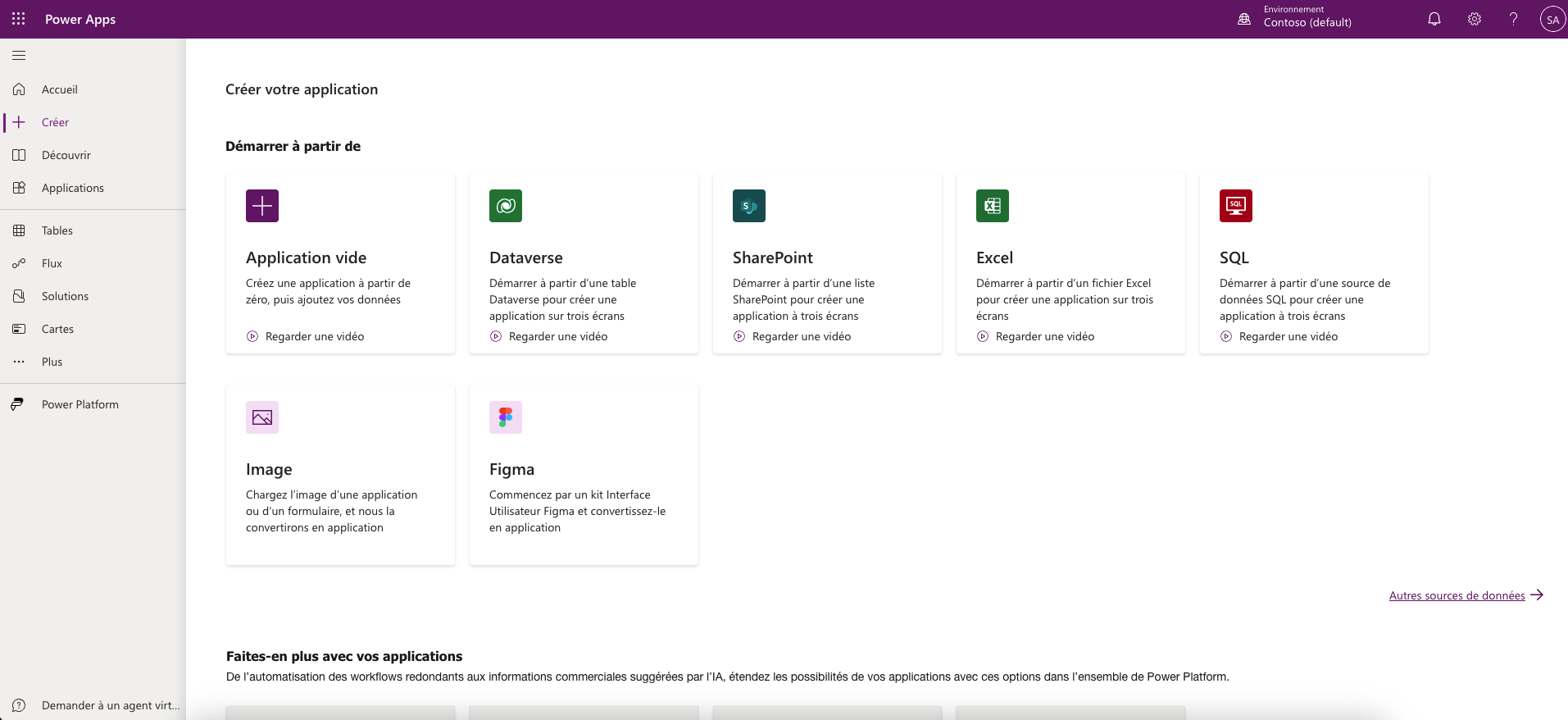The height and width of the screenshot is (720, 1568).
Task: Click the Excel card title
Action: coord(995,257)
